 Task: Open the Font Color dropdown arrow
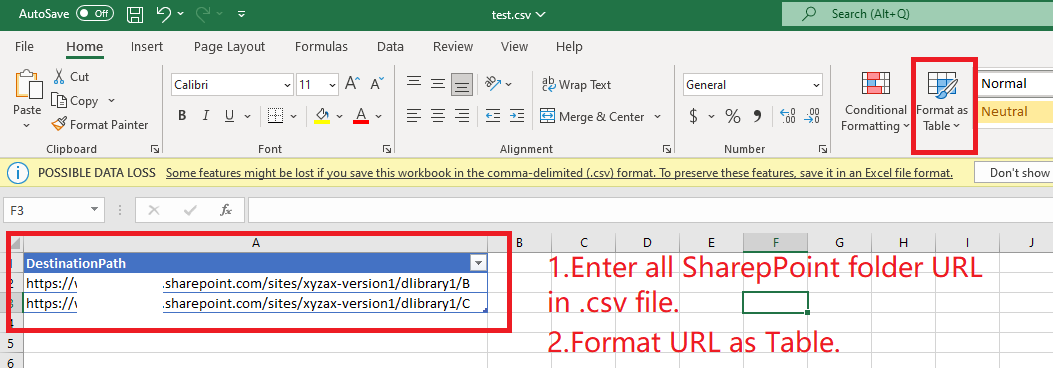[379, 116]
